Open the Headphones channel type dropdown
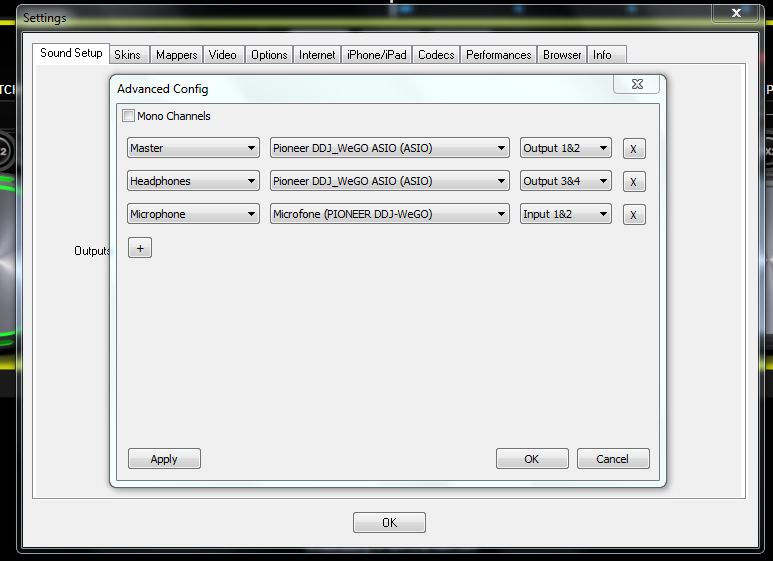The width and height of the screenshot is (773, 561). (x=193, y=181)
